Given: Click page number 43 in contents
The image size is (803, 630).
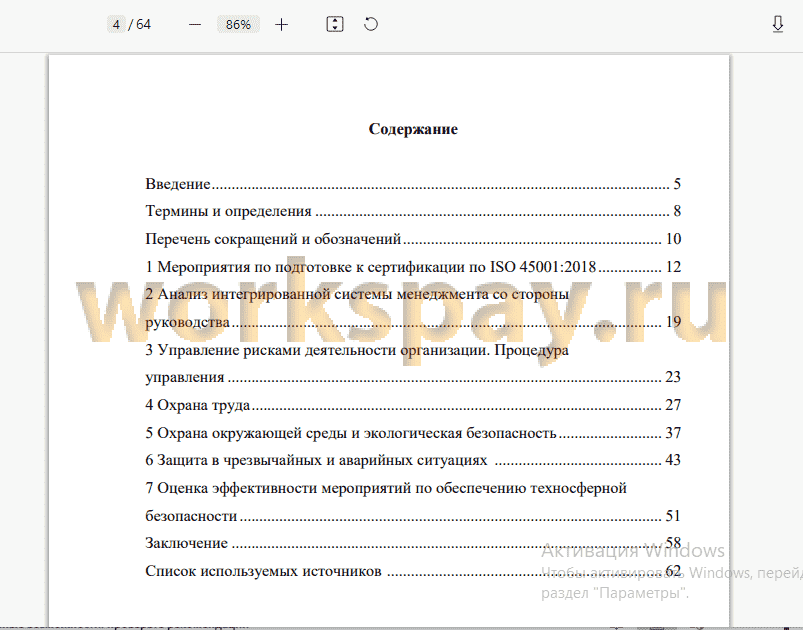Looking at the screenshot, I should pos(673,460).
